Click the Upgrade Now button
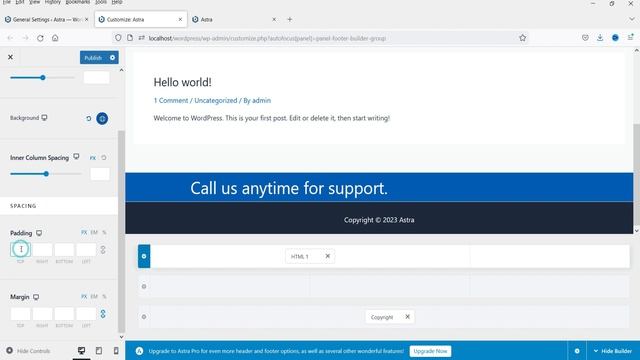The height and width of the screenshot is (360, 640). [430, 351]
